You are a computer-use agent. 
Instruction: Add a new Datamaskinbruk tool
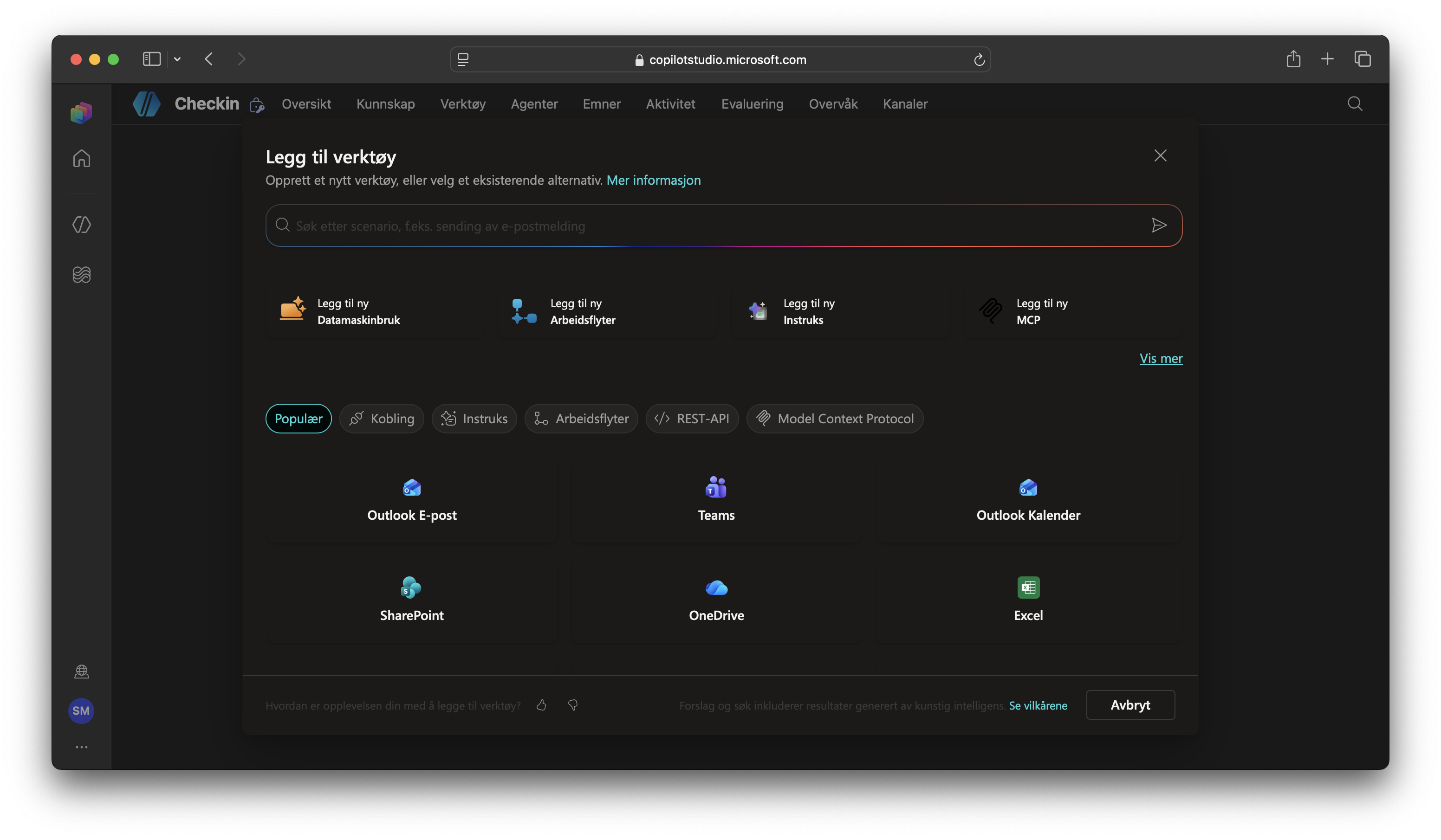pyautogui.click(x=374, y=312)
